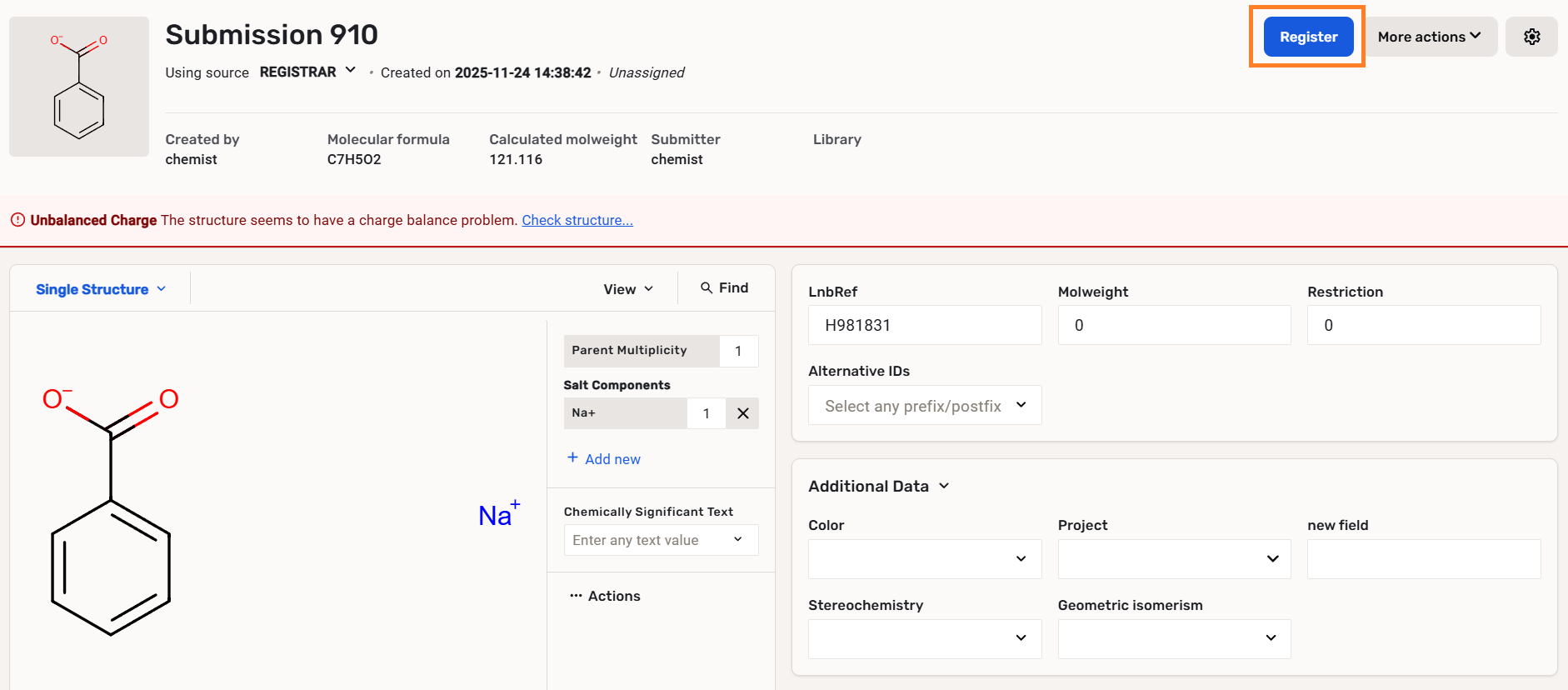Follow the Check structure link
The width and height of the screenshot is (1568, 690).
(x=577, y=220)
